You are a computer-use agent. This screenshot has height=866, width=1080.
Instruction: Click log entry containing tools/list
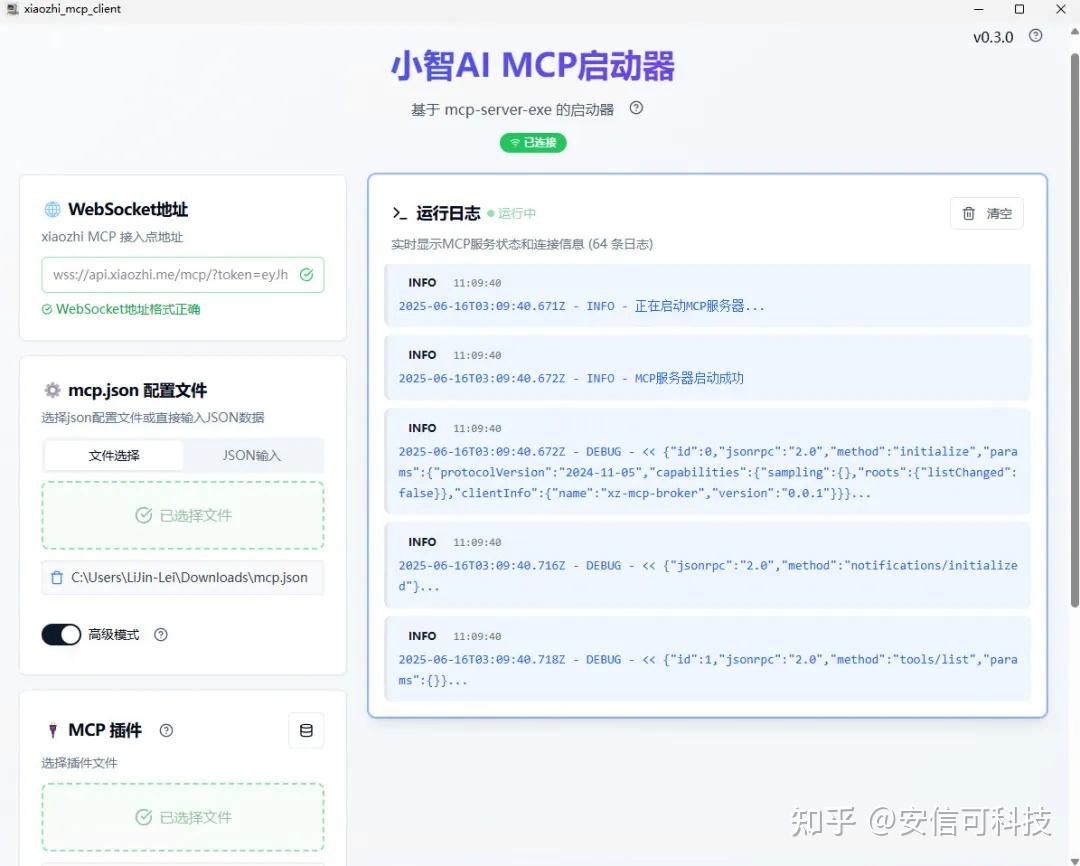[707, 659]
